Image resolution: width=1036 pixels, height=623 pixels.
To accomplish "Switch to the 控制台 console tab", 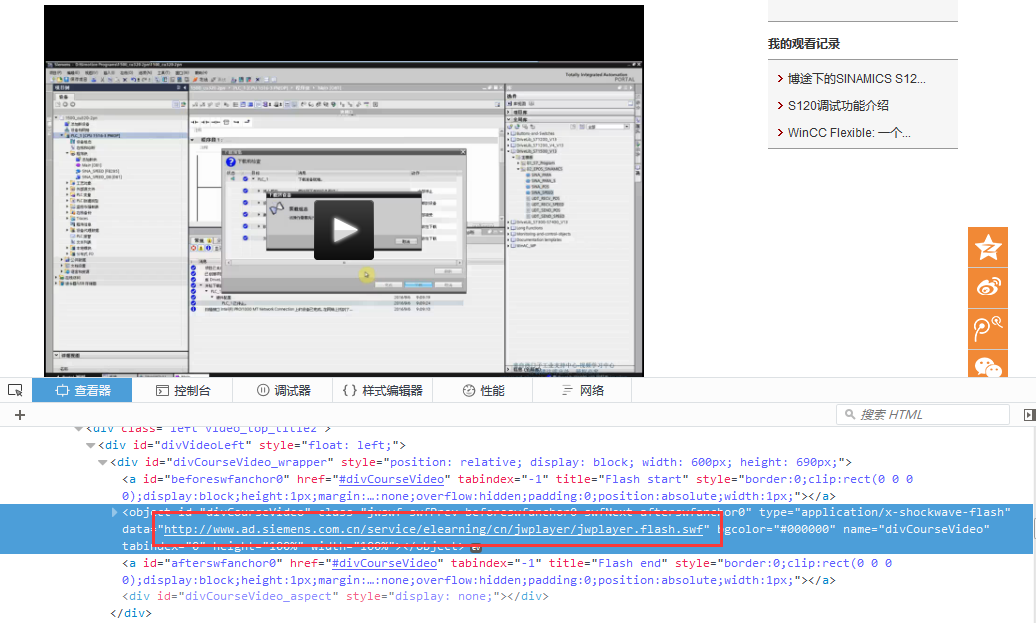I will pyautogui.click(x=182, y=390).
